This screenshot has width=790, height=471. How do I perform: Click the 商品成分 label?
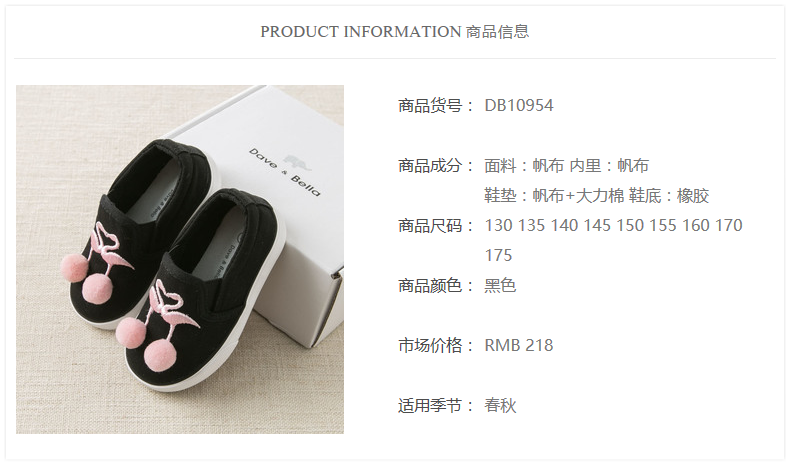coord(430,165)
